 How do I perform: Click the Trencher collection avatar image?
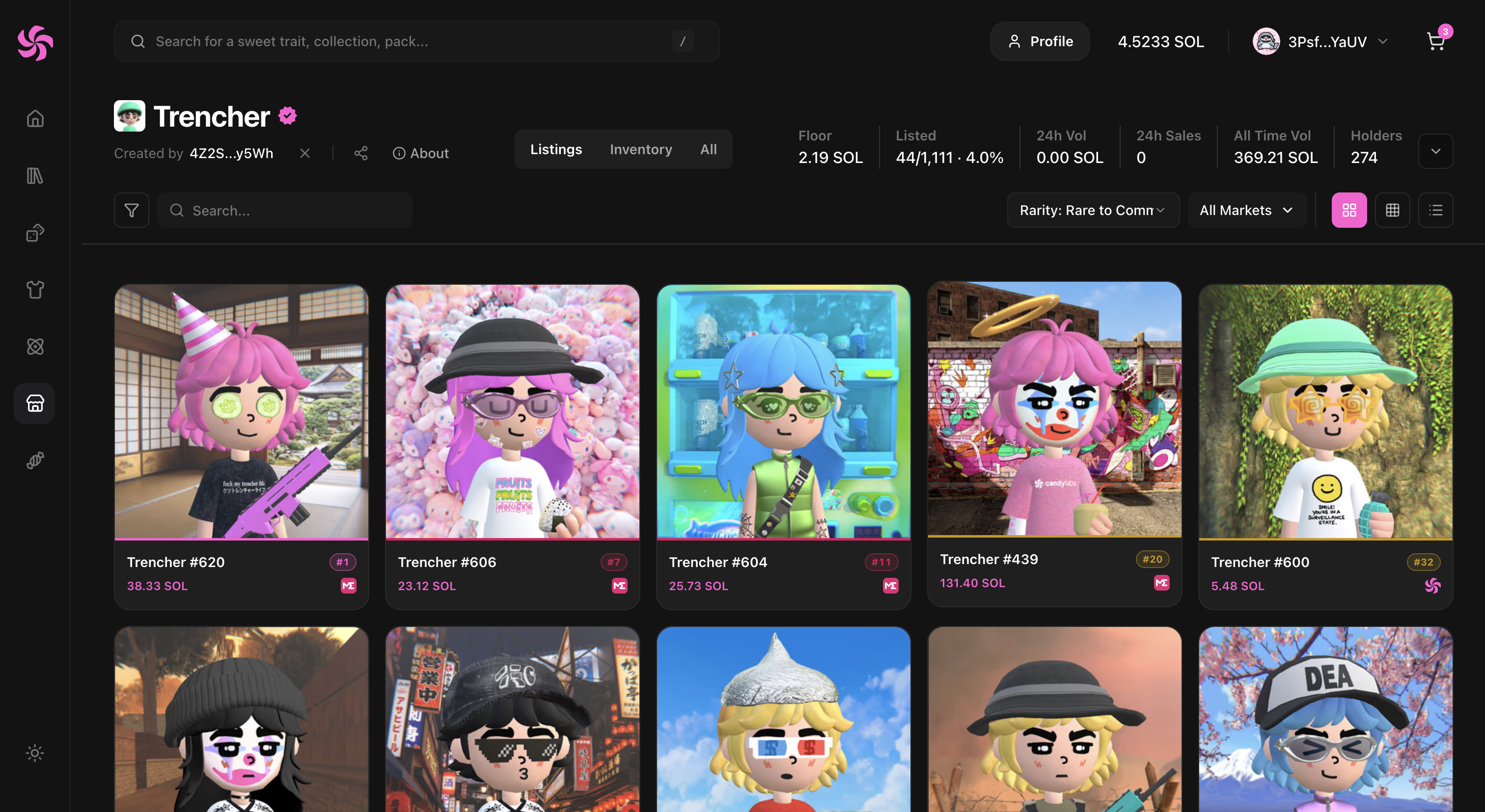coord(130,116)
